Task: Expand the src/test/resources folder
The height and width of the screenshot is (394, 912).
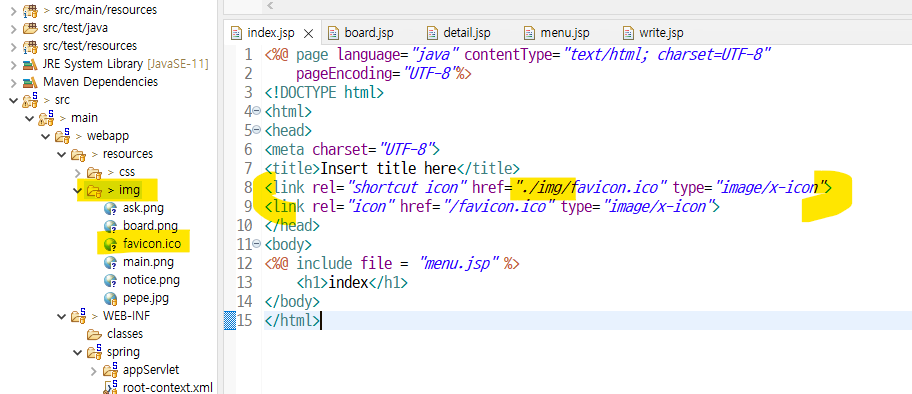Action: click(x=13, y=46)
